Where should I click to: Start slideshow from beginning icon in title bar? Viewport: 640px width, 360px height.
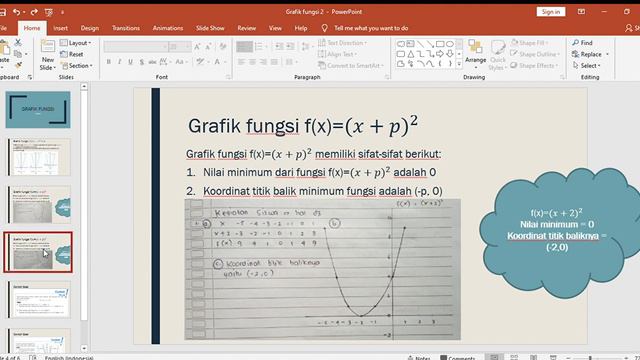(x=49, y=12)
